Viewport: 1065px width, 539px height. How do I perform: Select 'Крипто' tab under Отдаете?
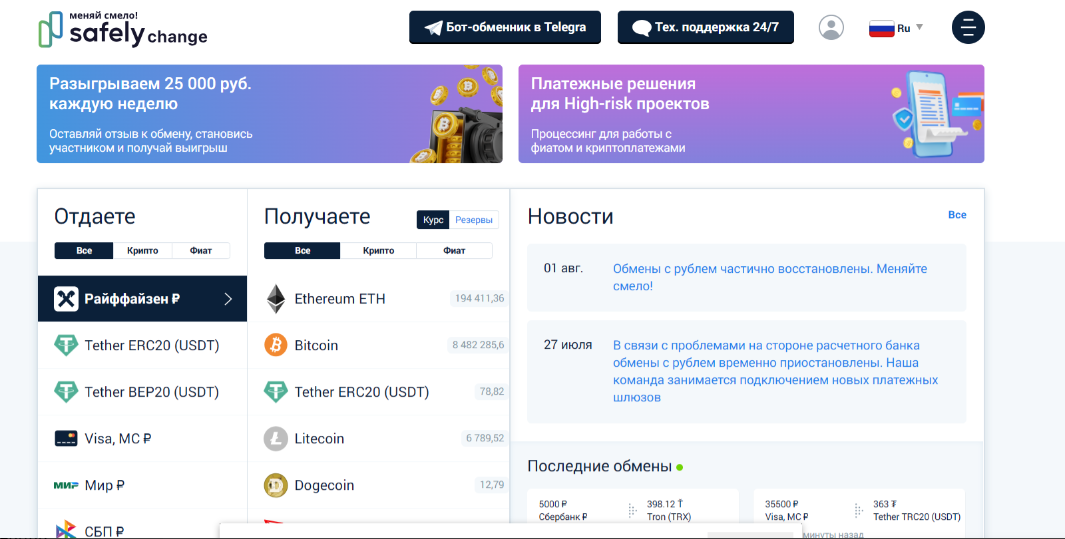[x=143, y=250]
